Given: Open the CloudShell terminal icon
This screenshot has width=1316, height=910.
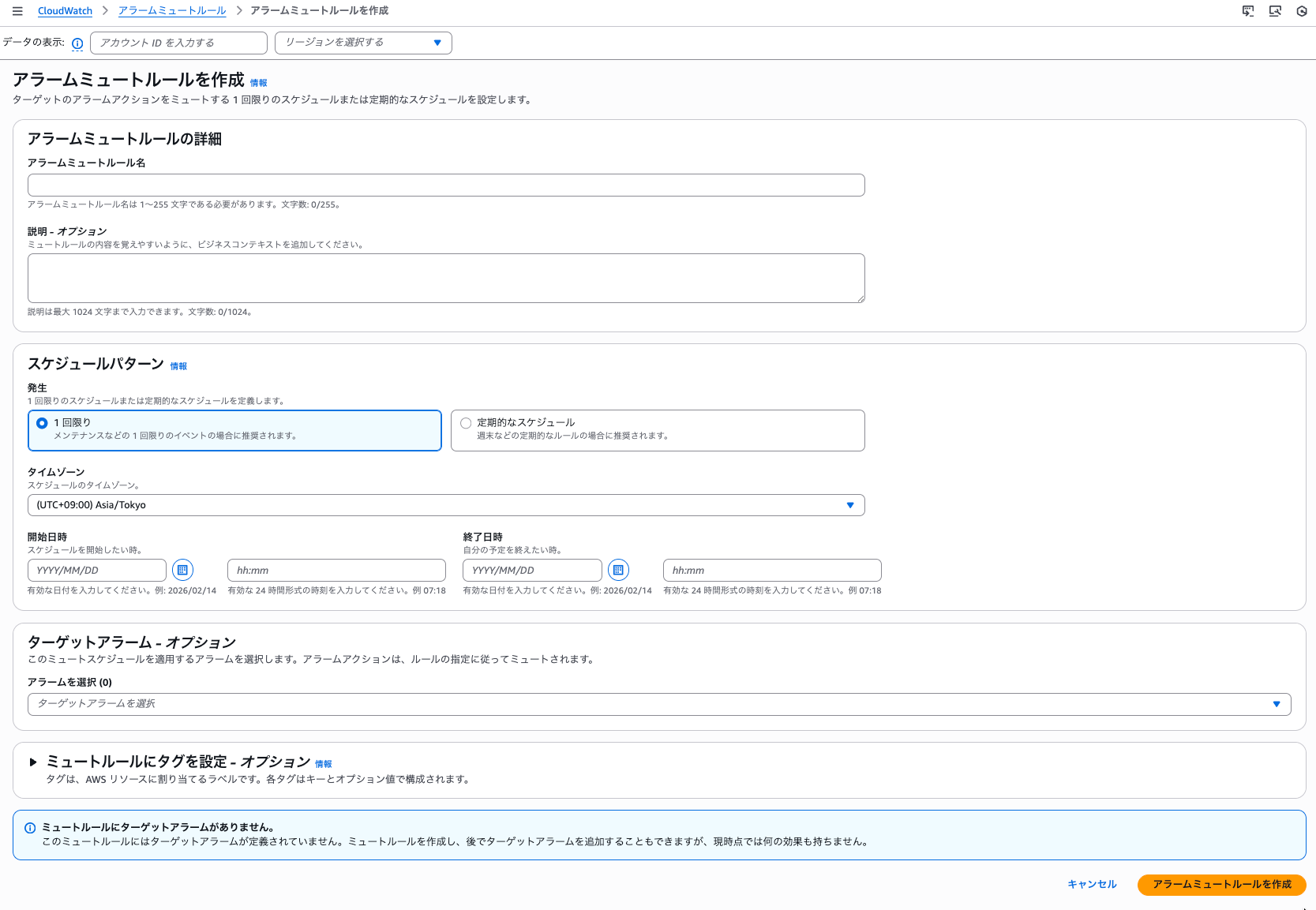Looking at the screenshot, I should (1248, 11).
